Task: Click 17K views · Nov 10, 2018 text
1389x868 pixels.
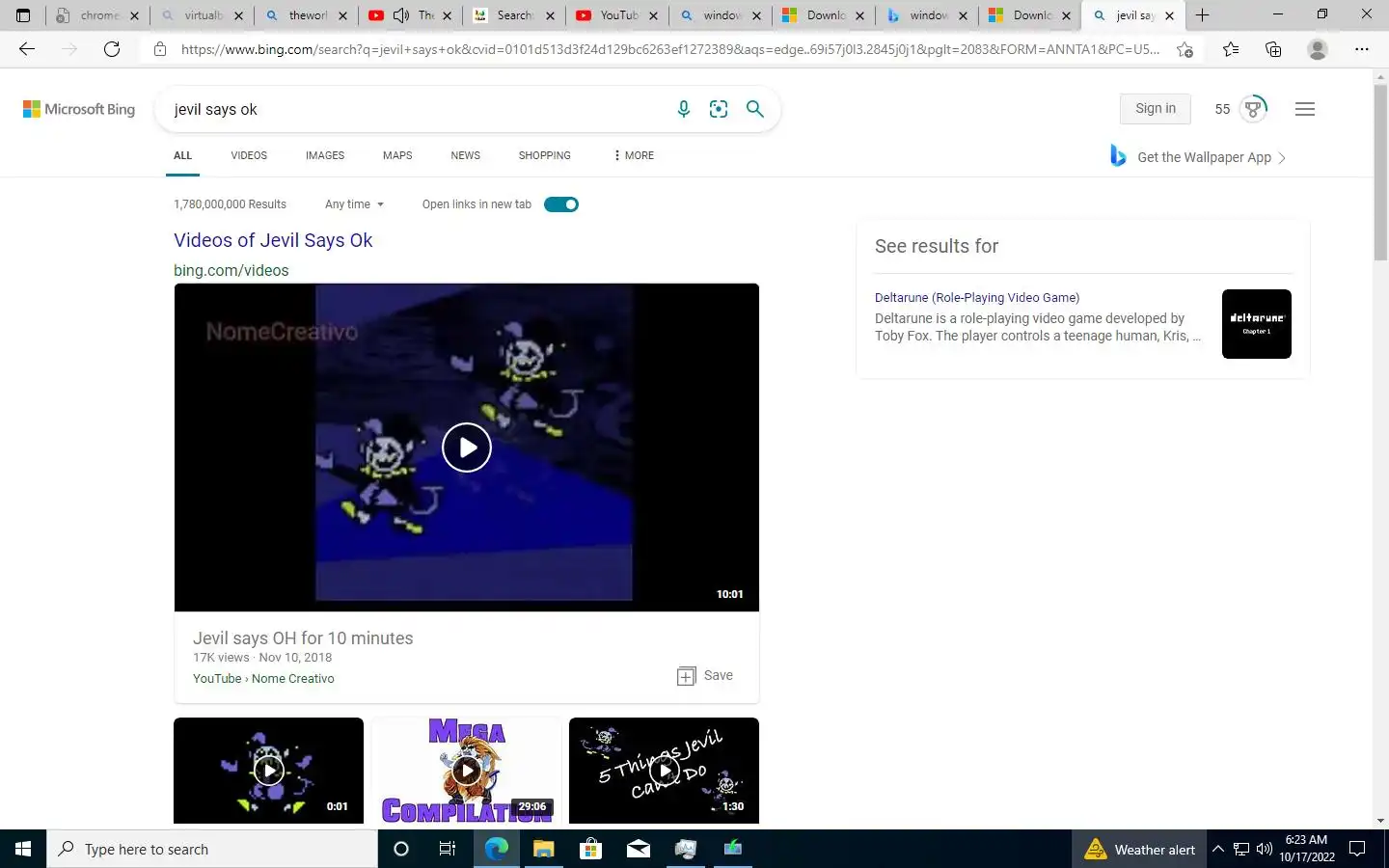Action: coord(262,658)
